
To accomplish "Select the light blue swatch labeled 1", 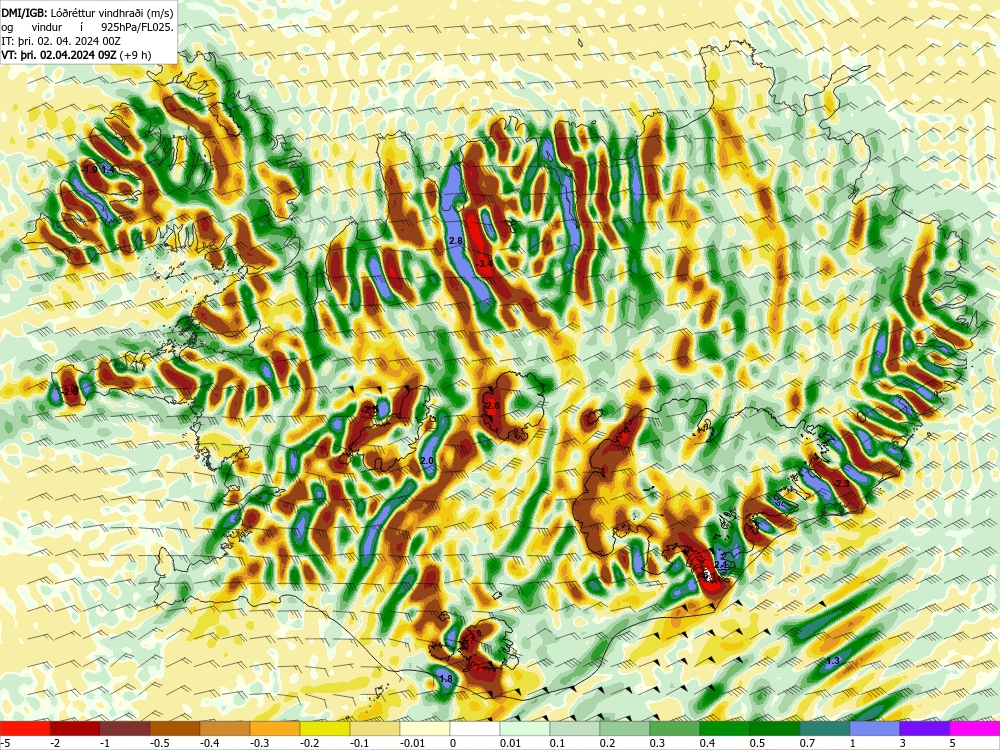I will 875,728.
